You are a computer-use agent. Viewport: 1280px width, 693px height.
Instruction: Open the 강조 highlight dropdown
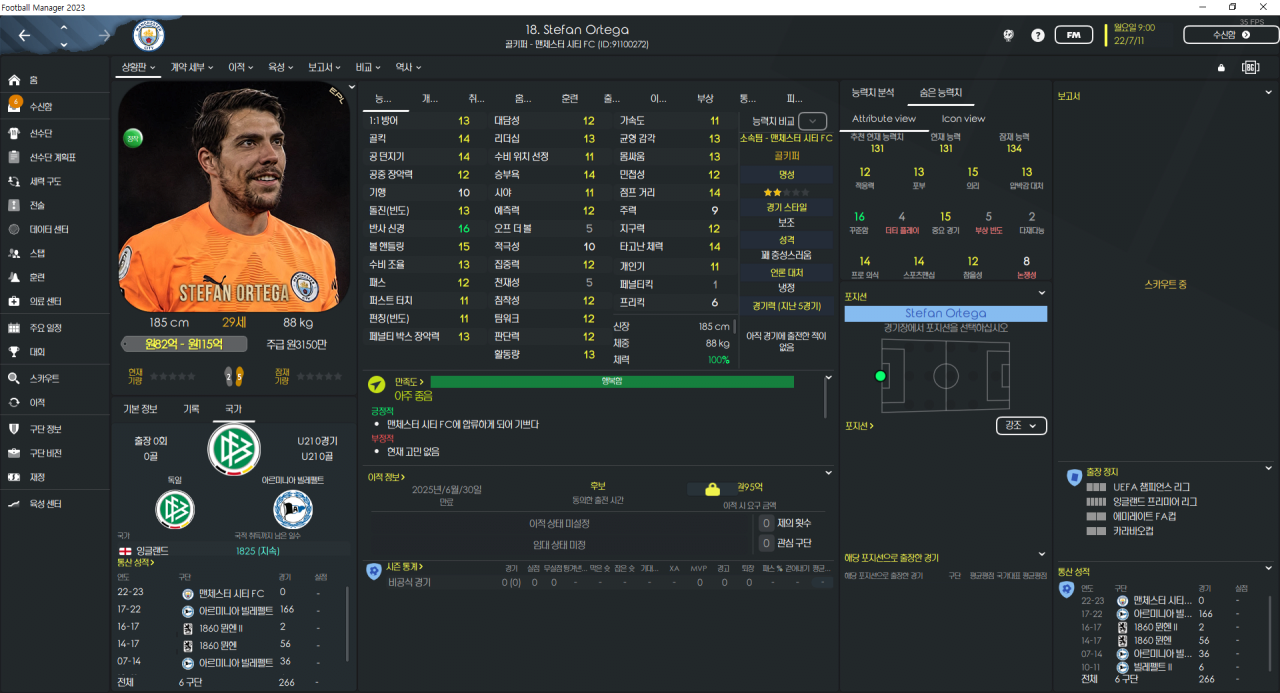coord(1022,426)
